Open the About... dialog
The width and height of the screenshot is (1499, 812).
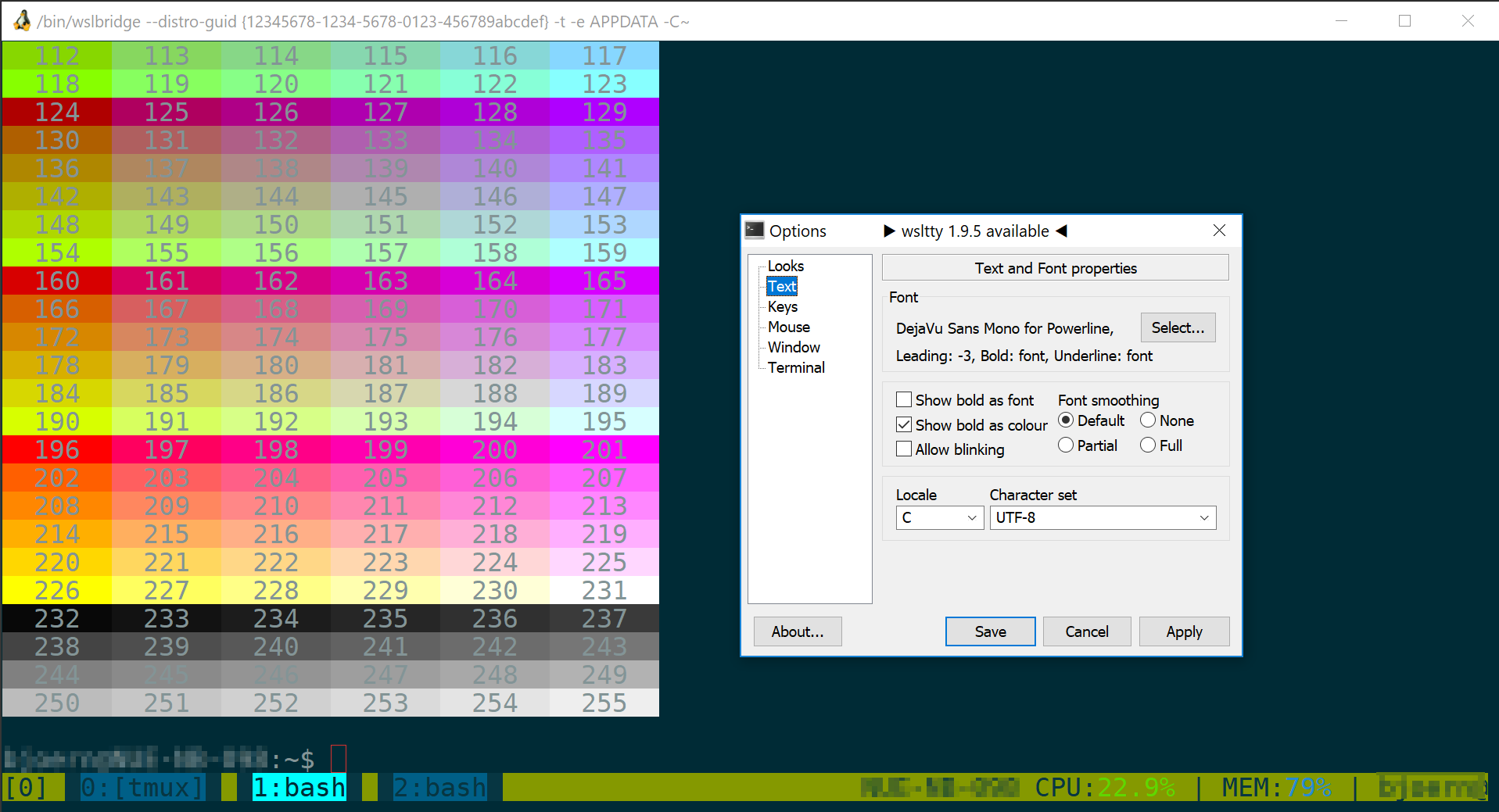point(797,631)
